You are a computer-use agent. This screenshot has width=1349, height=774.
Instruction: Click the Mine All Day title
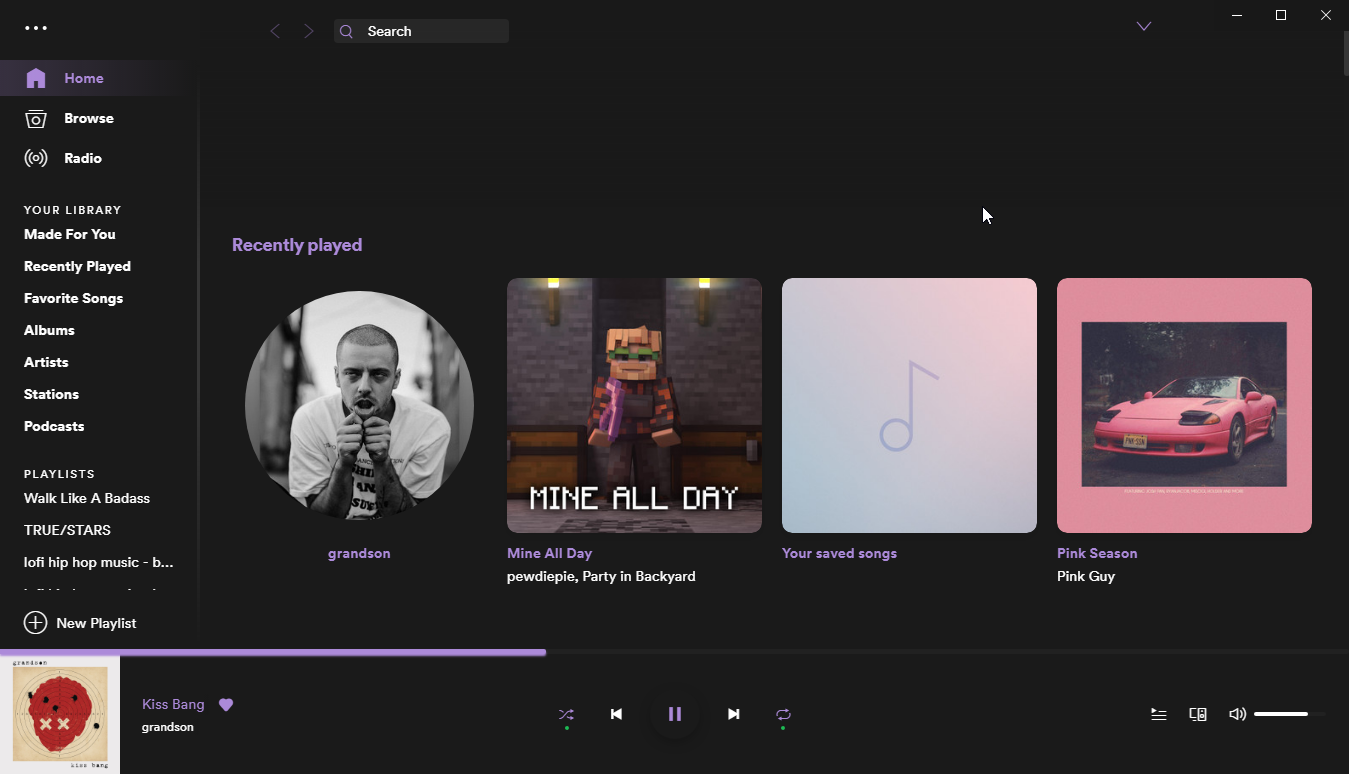tap(550, 553)
